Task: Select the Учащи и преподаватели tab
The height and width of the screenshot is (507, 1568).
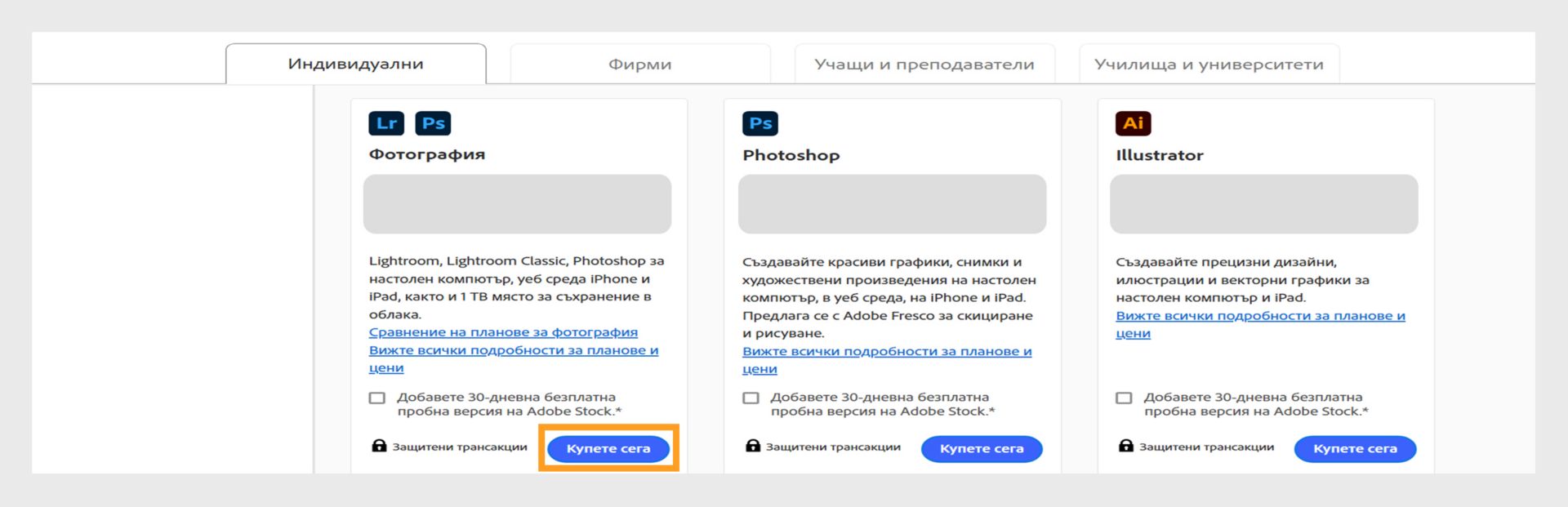Action: (924, 64)
